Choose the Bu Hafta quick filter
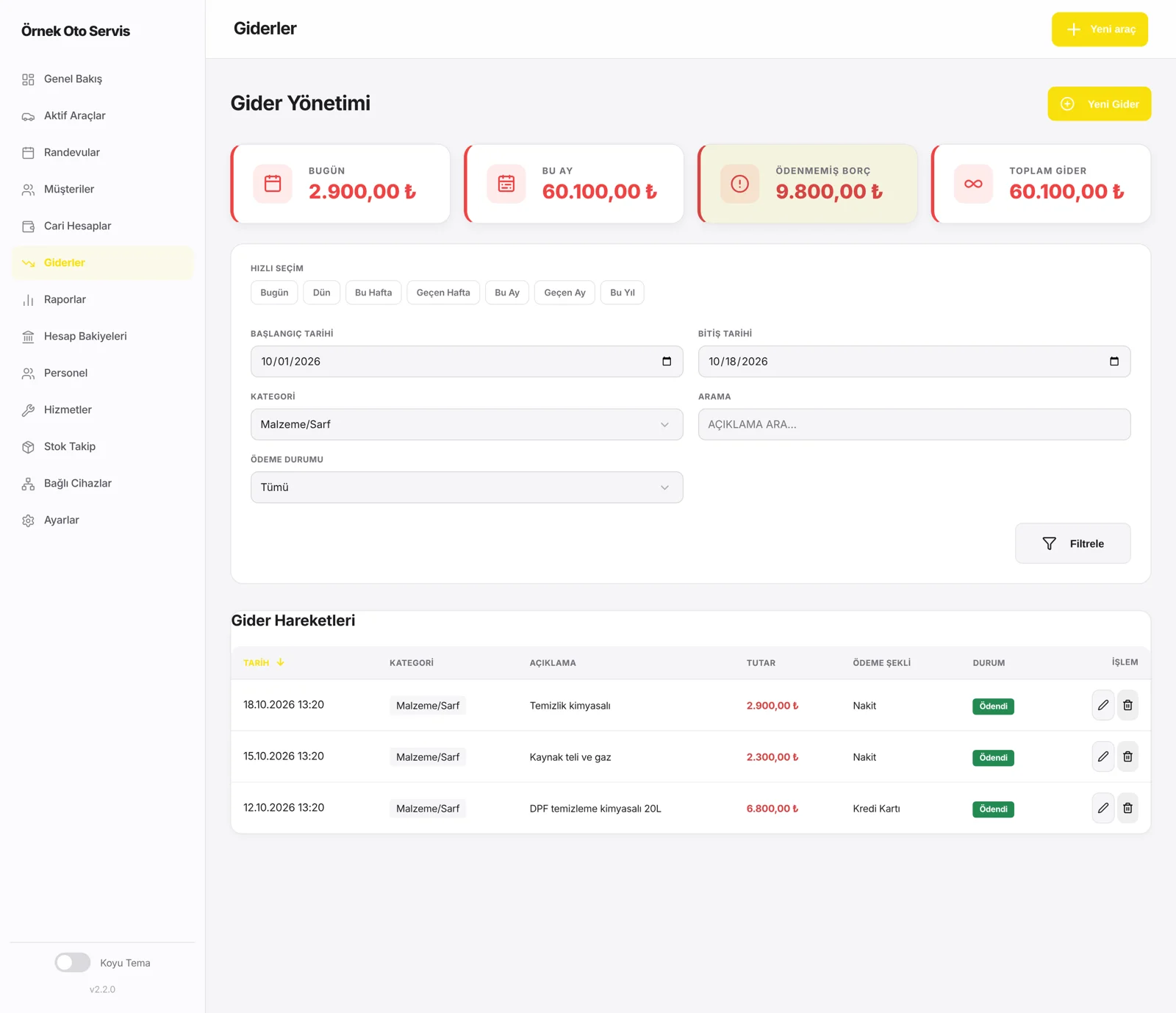This screenshot has height=1013, width=1176. click(373, 293)
